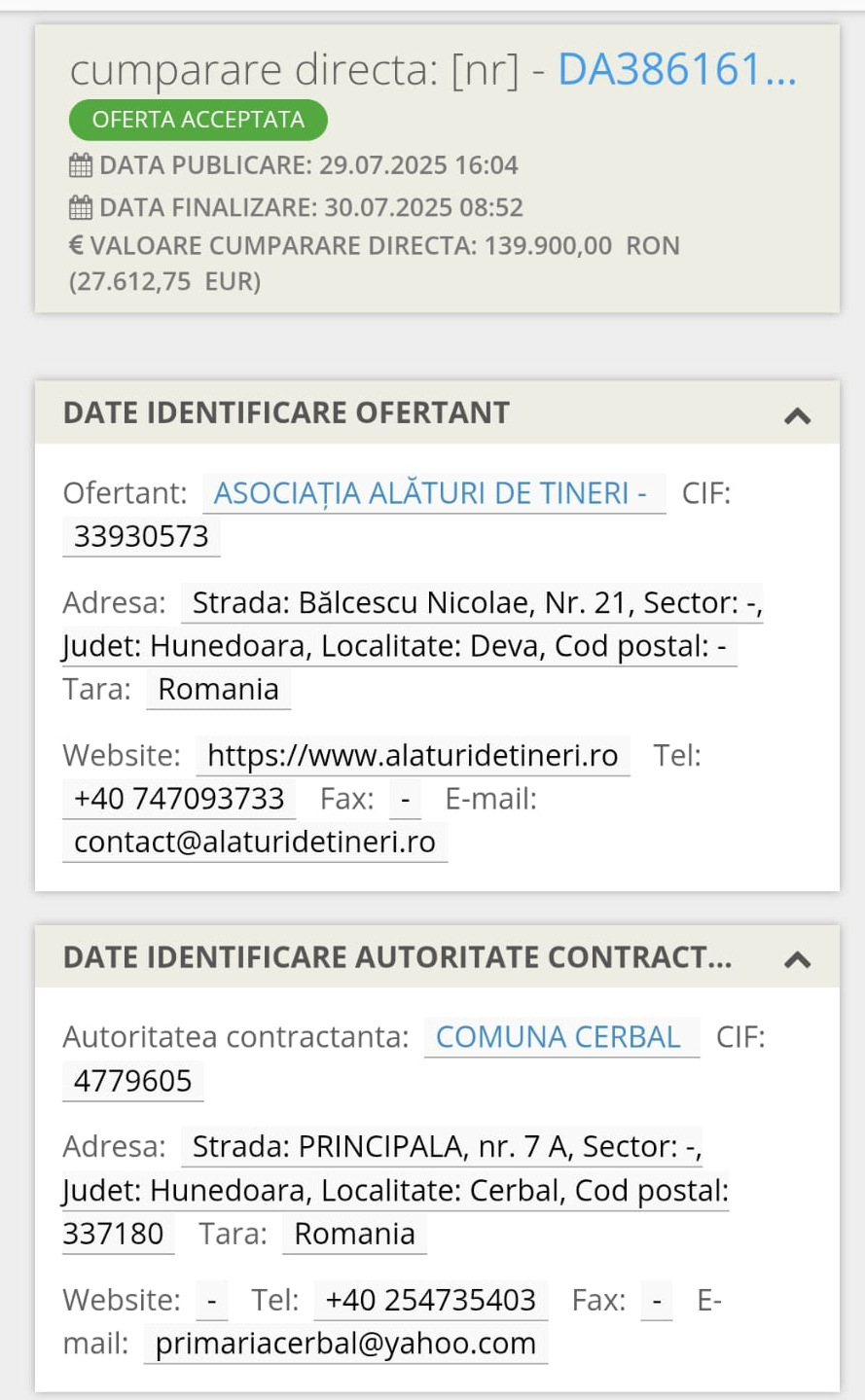This screenshot has width=865, height=1400.
Task: Collapse the DATE IDENTIFICARE OFERTANT section chevron
Action: click(x=797, y=415)
